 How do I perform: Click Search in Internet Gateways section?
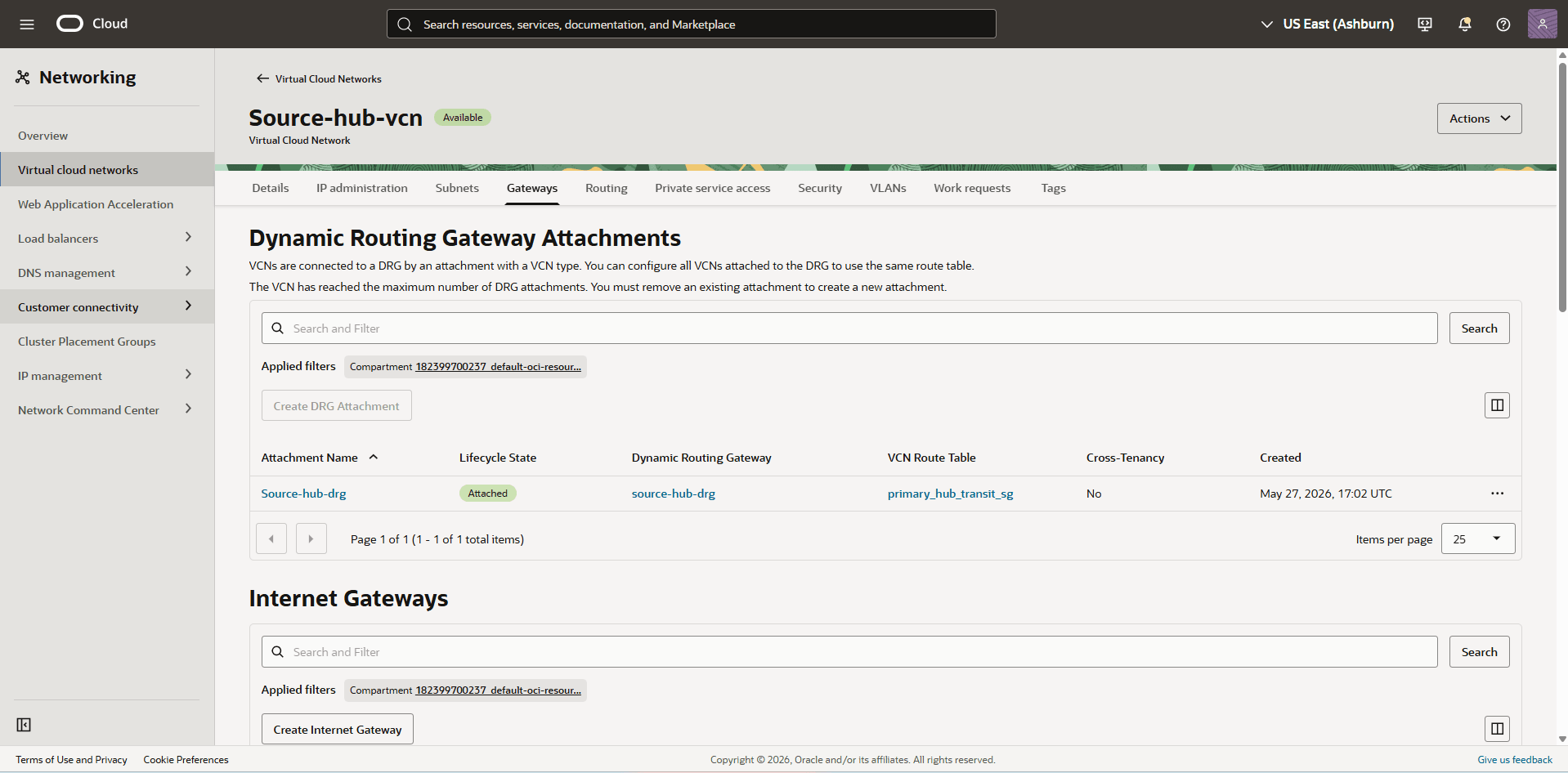1479,652
